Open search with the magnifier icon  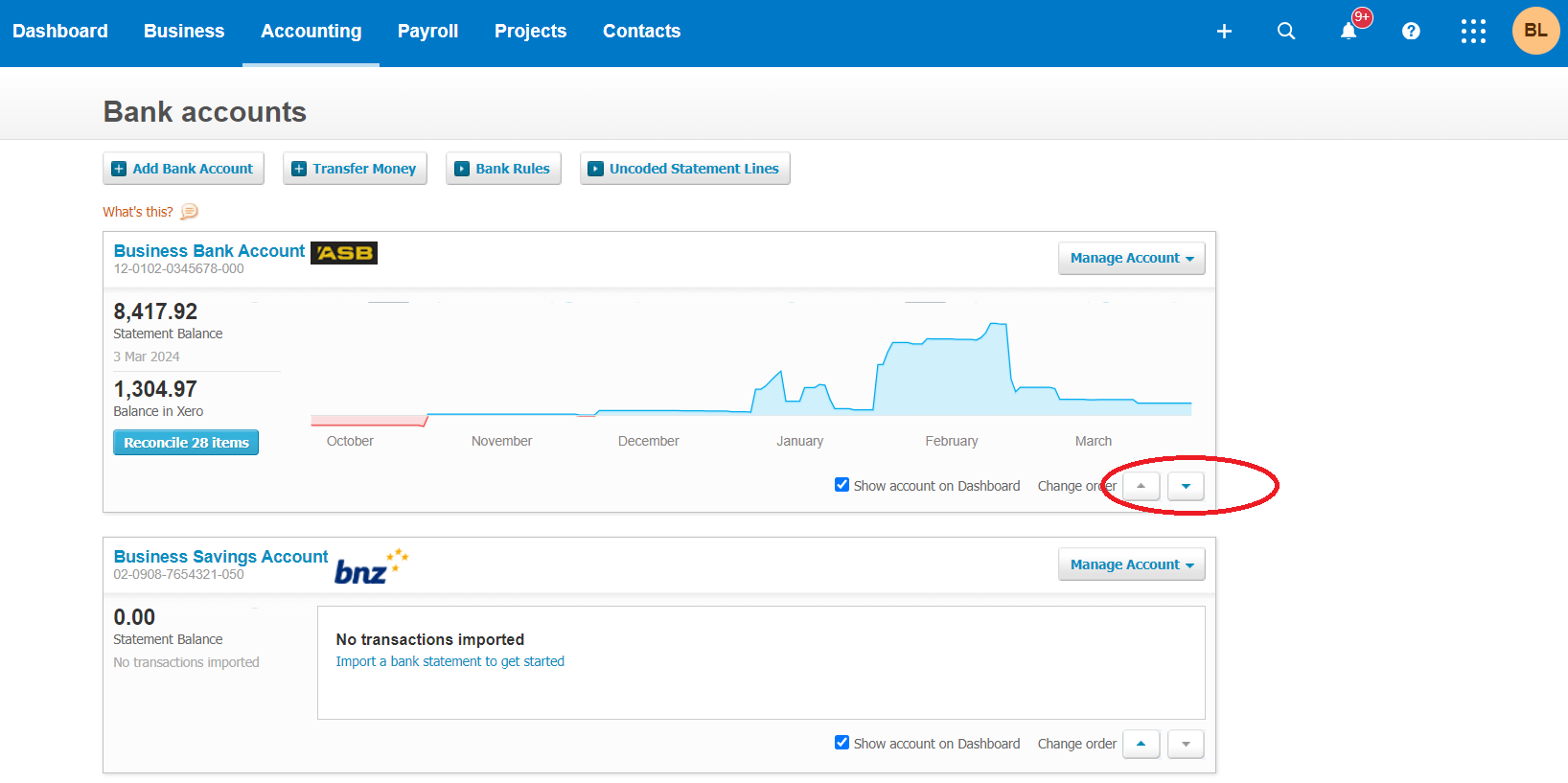click(x=1286, y=32)
